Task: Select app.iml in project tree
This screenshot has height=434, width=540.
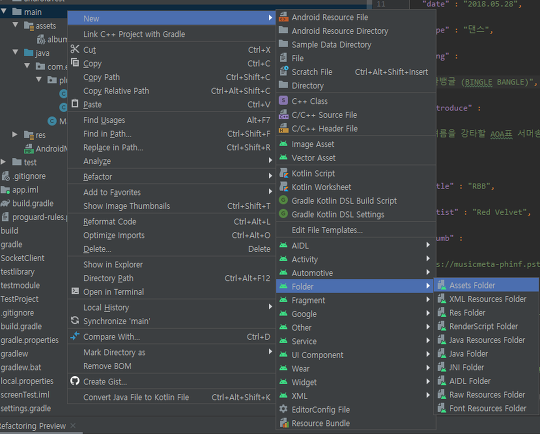Action: click(25, 190)
